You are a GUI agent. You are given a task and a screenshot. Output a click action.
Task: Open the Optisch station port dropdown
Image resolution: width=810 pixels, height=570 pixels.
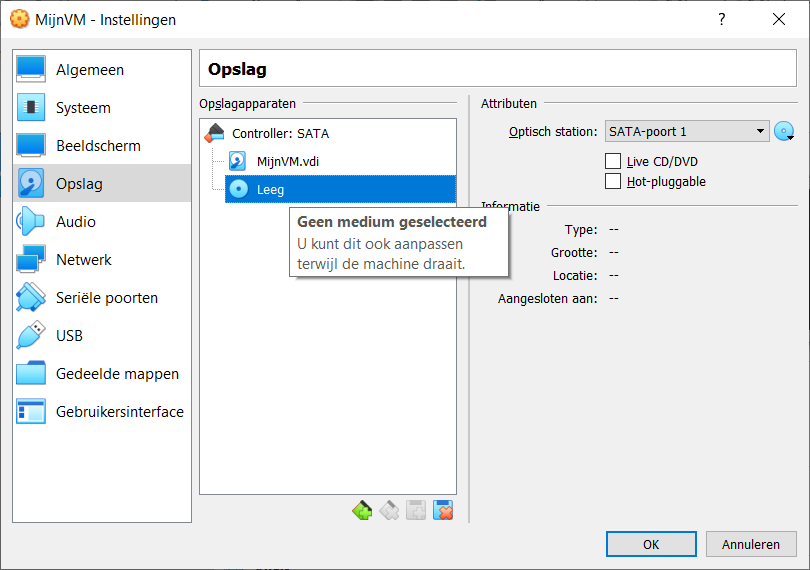[x=686, y=131]
